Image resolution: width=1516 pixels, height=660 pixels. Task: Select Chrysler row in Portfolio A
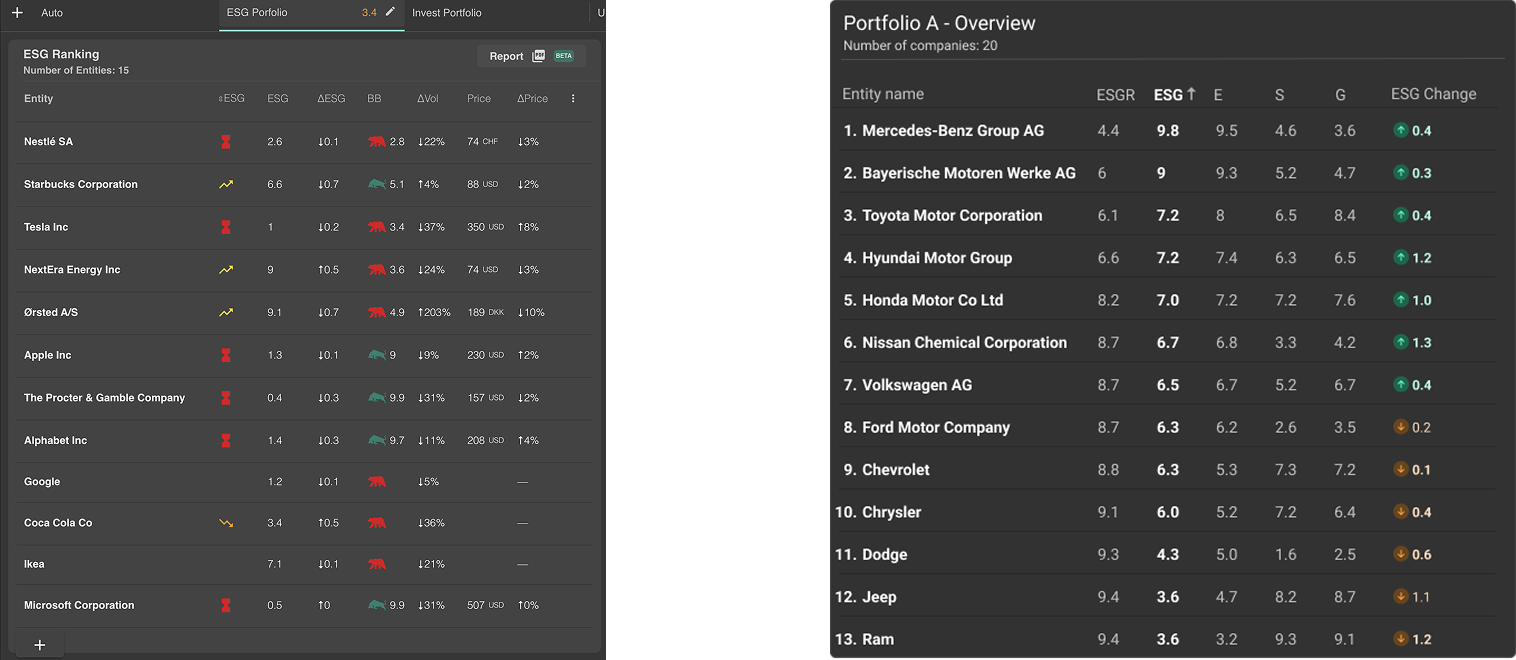(x=1168, y=512)
